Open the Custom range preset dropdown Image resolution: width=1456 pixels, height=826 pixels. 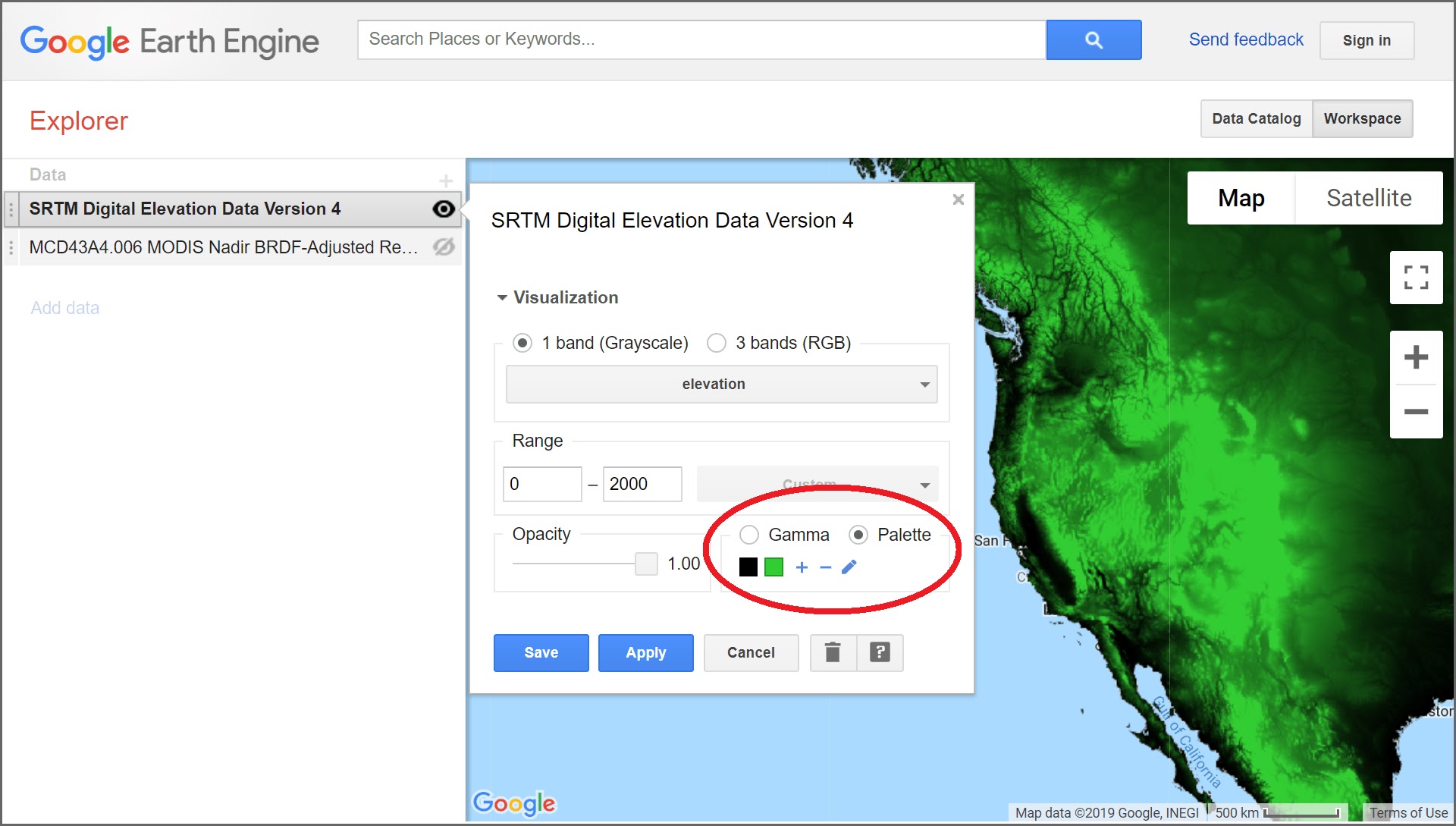coord(817,484)
